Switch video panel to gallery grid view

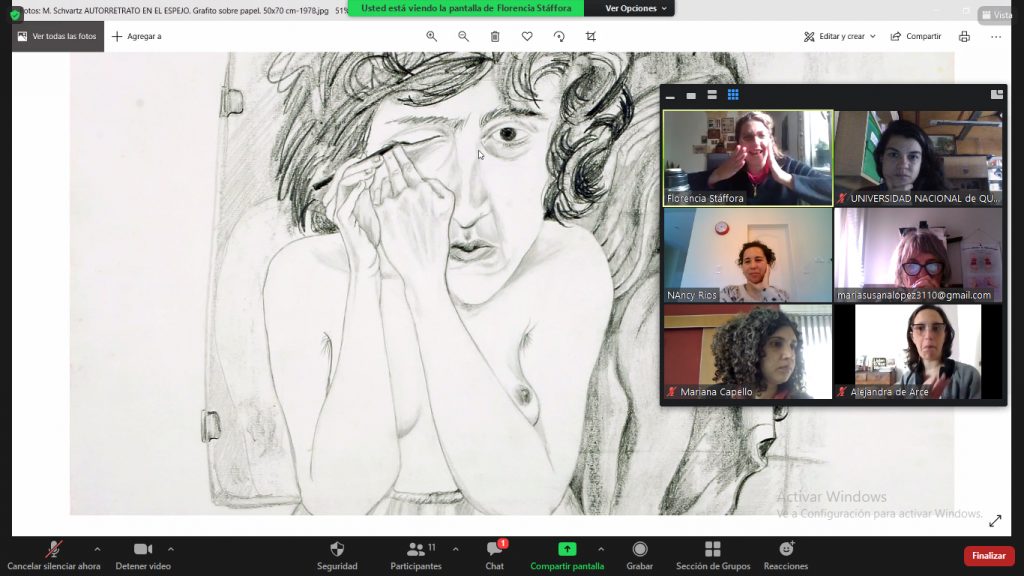(733, 95)
